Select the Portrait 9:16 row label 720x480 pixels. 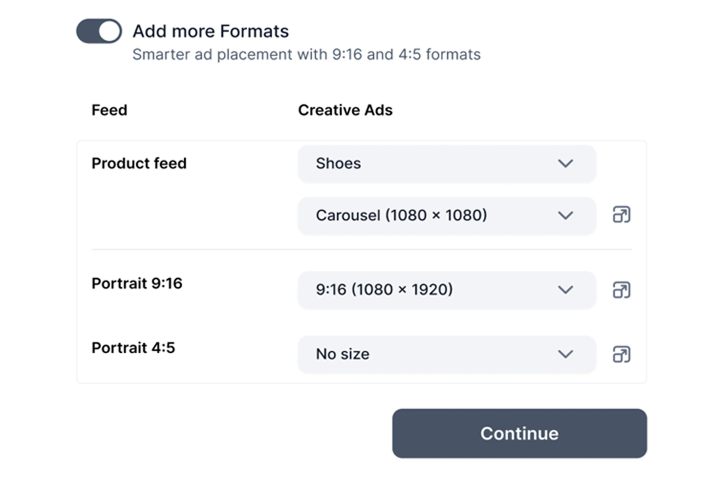(137, 284)
